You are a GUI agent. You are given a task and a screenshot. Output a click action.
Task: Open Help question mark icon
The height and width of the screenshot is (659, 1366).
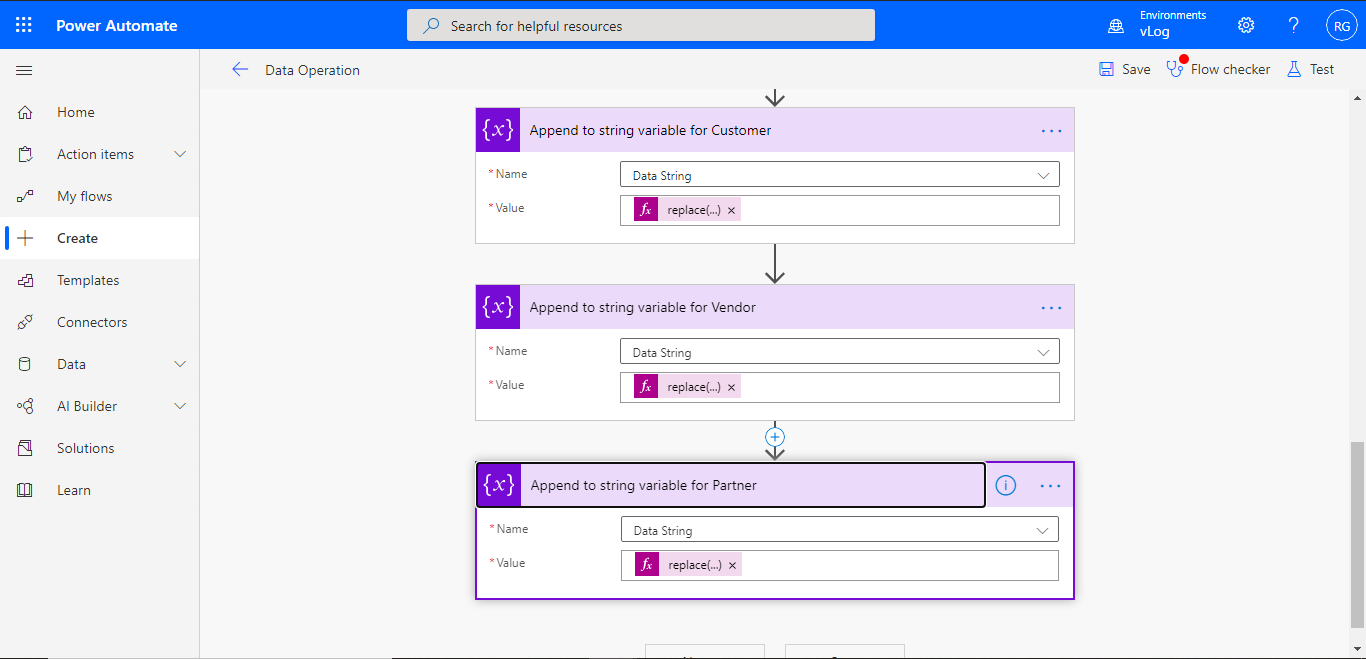(1294, 25)
